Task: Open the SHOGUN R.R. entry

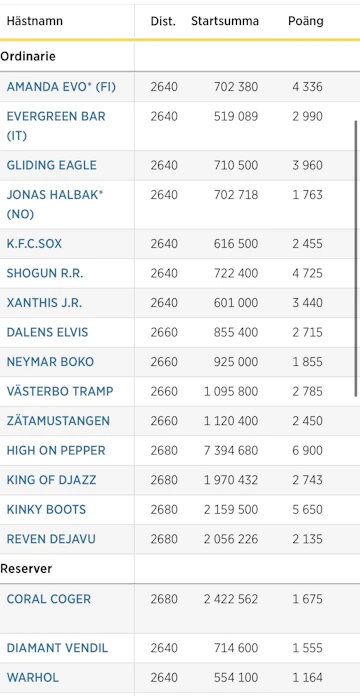Action: coord(45,273)
